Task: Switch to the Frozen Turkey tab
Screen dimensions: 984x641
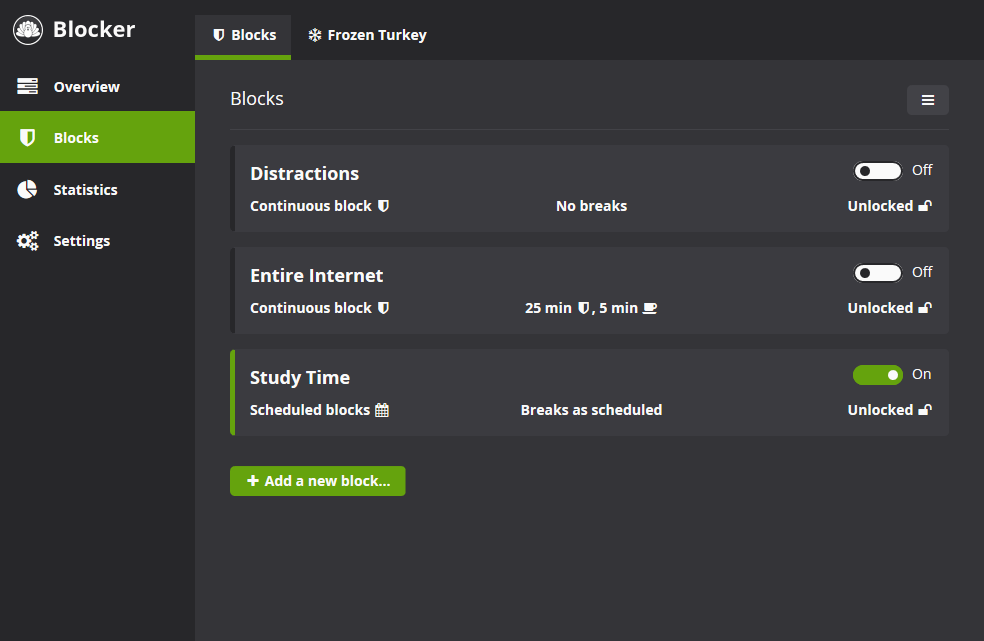Action: 367,35
